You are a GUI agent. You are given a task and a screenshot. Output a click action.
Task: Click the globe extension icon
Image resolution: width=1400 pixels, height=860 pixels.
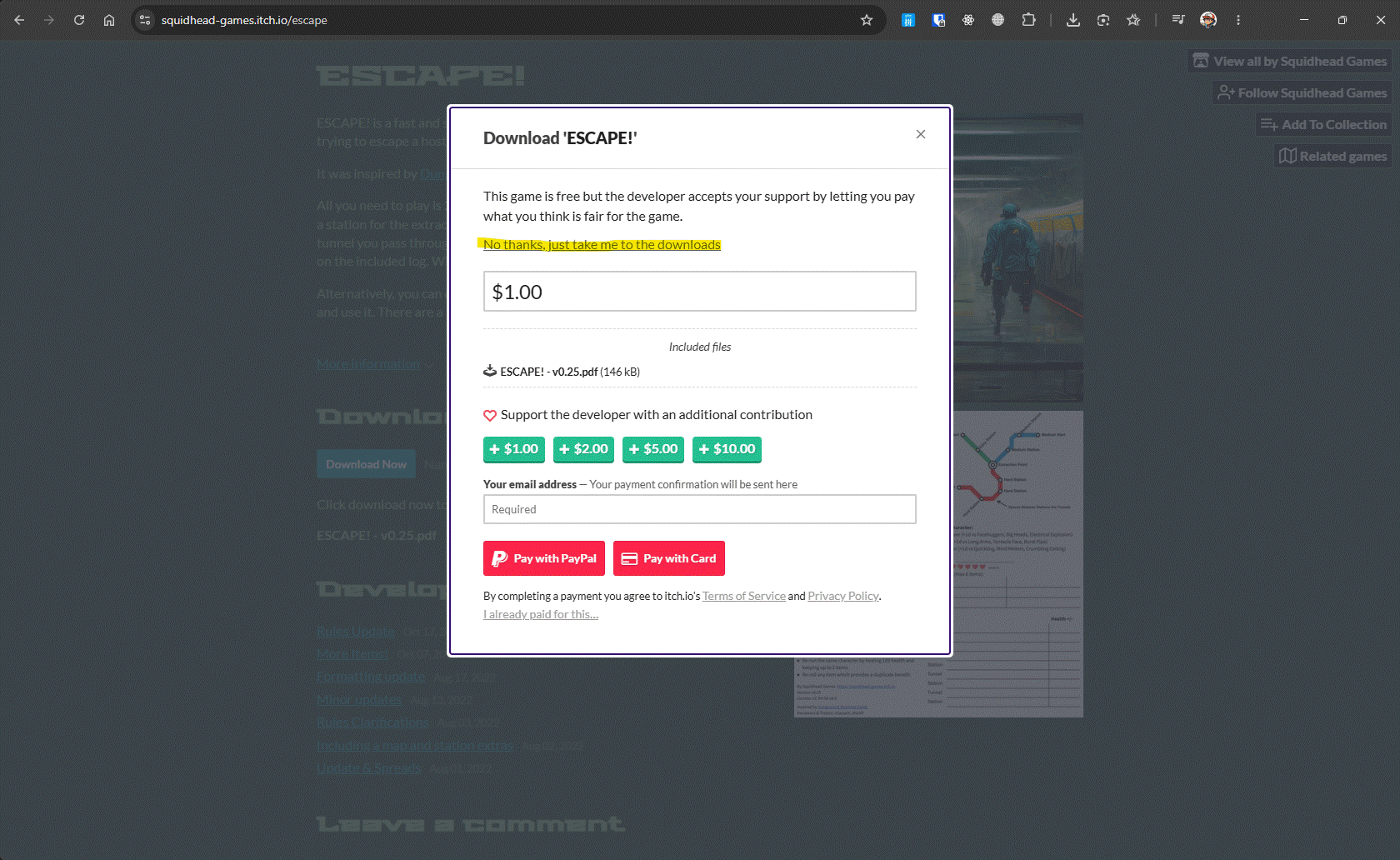pyautogui.click(x=998, y=20)
